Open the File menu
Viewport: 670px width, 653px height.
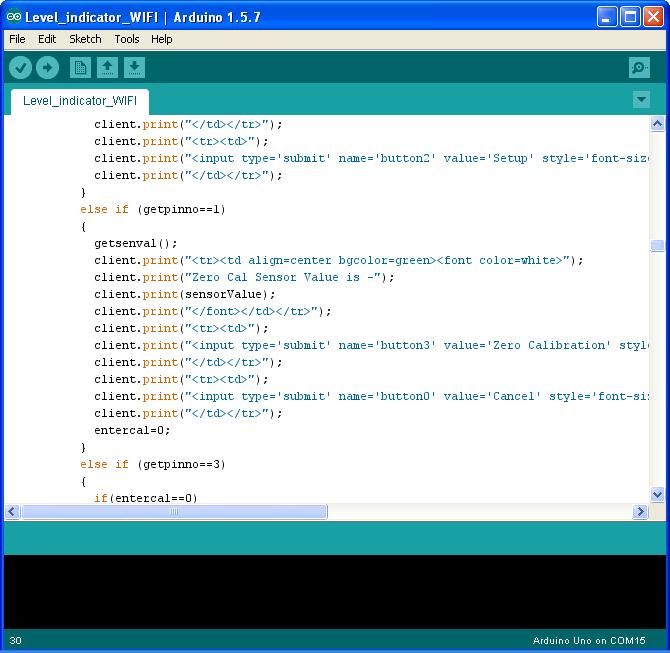[x=17, y=39]
